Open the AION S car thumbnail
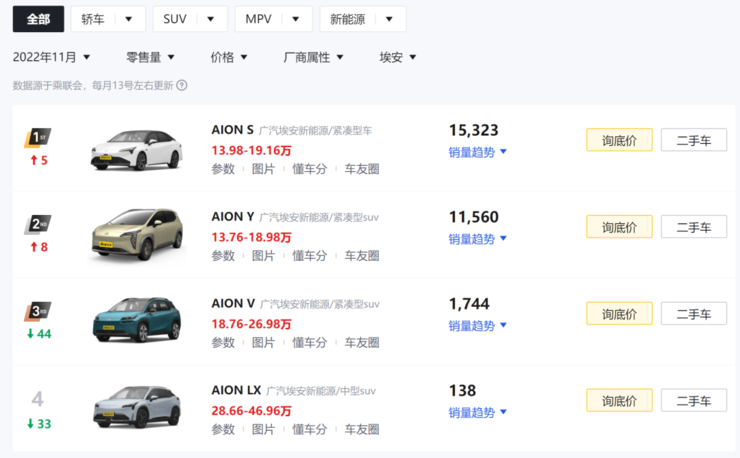The image size is (740, 458). coord(136,149)
